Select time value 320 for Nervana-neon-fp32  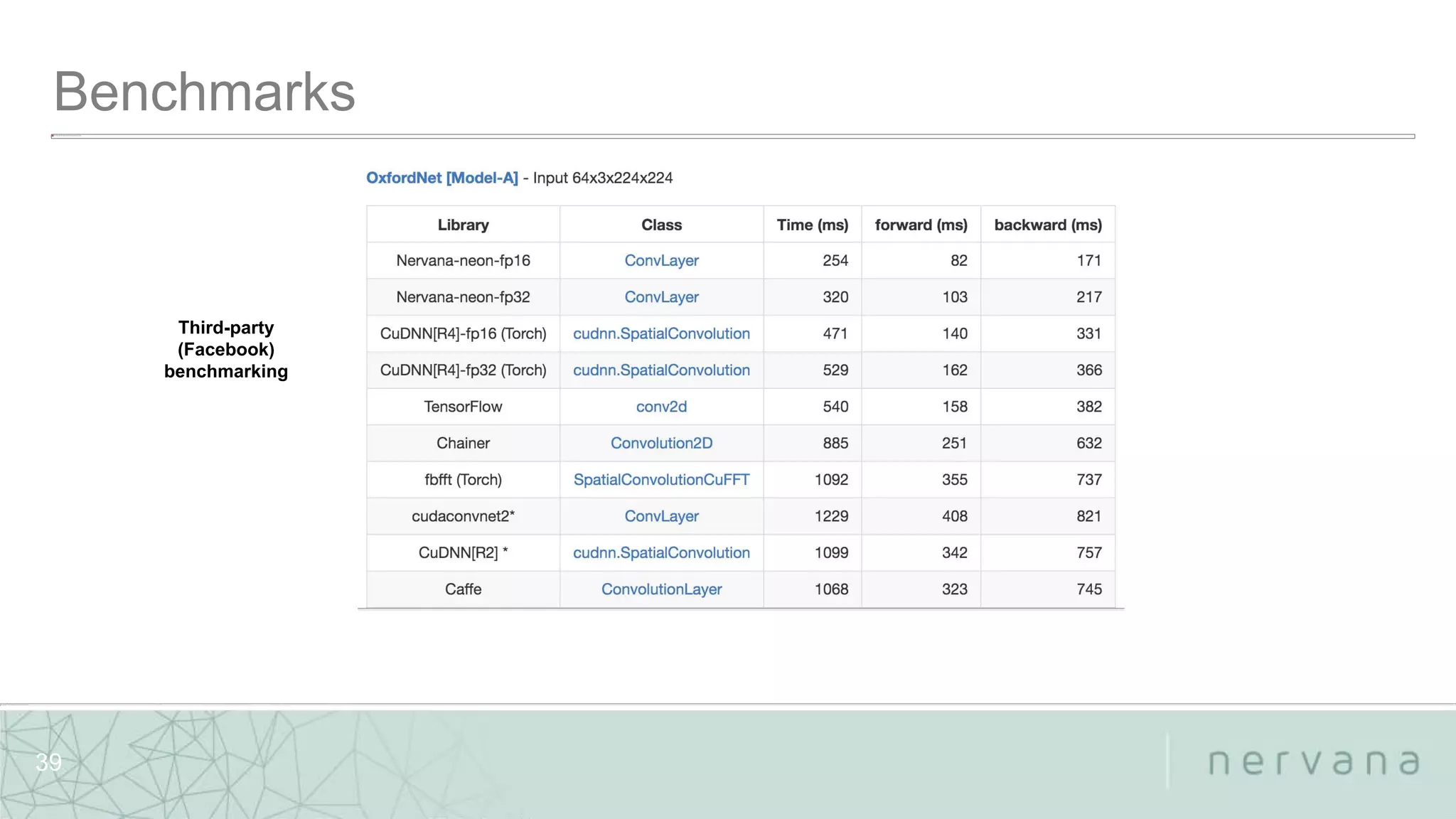[835, 297]
